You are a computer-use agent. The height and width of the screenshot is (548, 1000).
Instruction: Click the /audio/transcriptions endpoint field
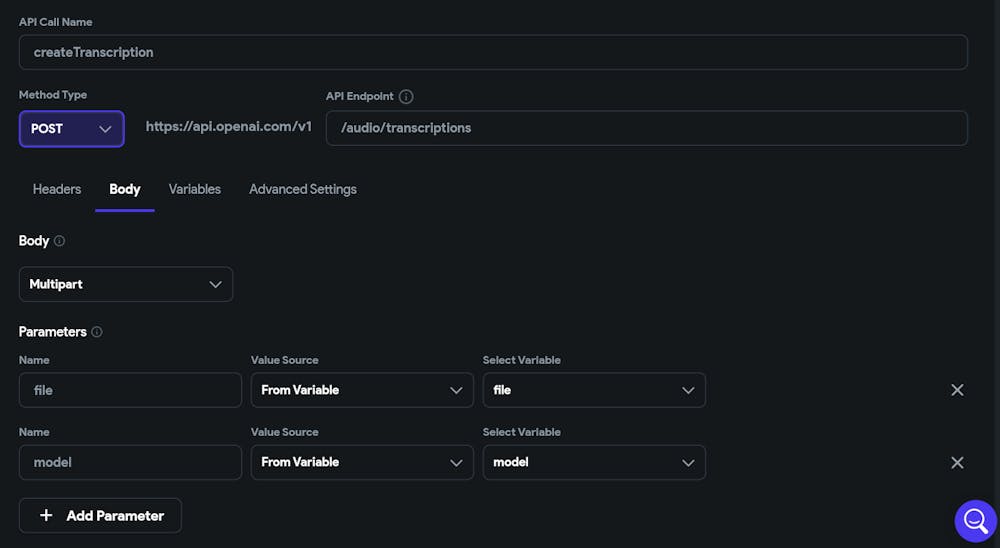(x=646, y=128)
